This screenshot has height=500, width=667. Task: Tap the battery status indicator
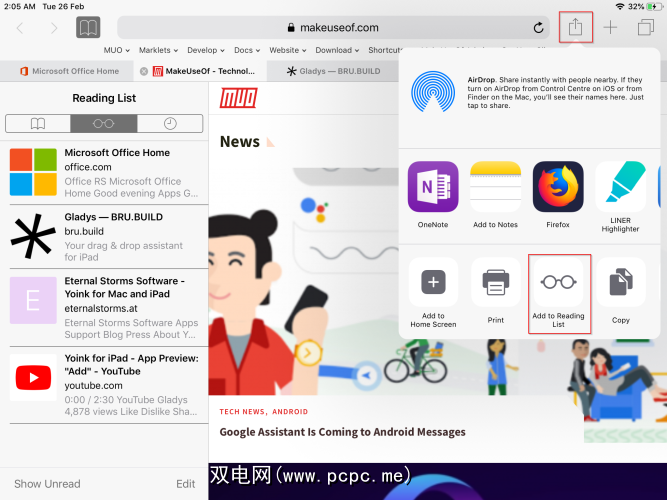pos(653,6)
